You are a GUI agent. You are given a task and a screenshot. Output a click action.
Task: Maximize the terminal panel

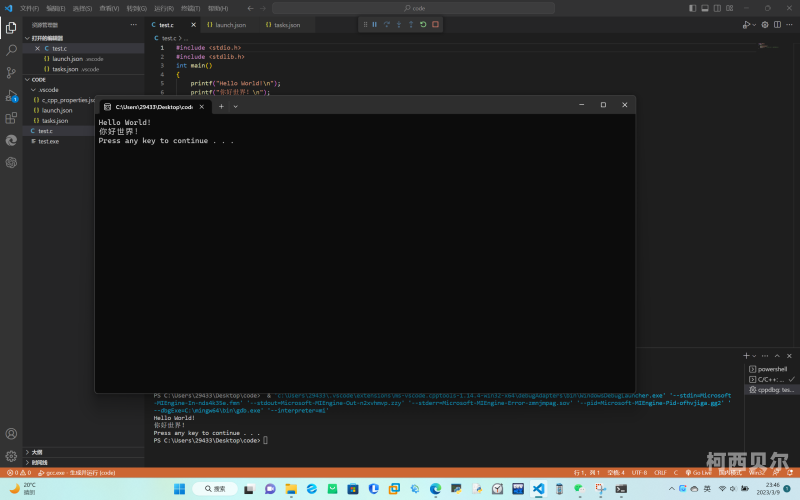coord(777,356)
